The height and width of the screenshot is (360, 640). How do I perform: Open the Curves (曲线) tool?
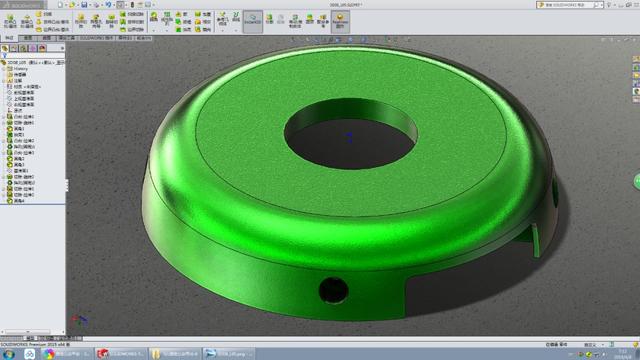(x=236, y=17)
